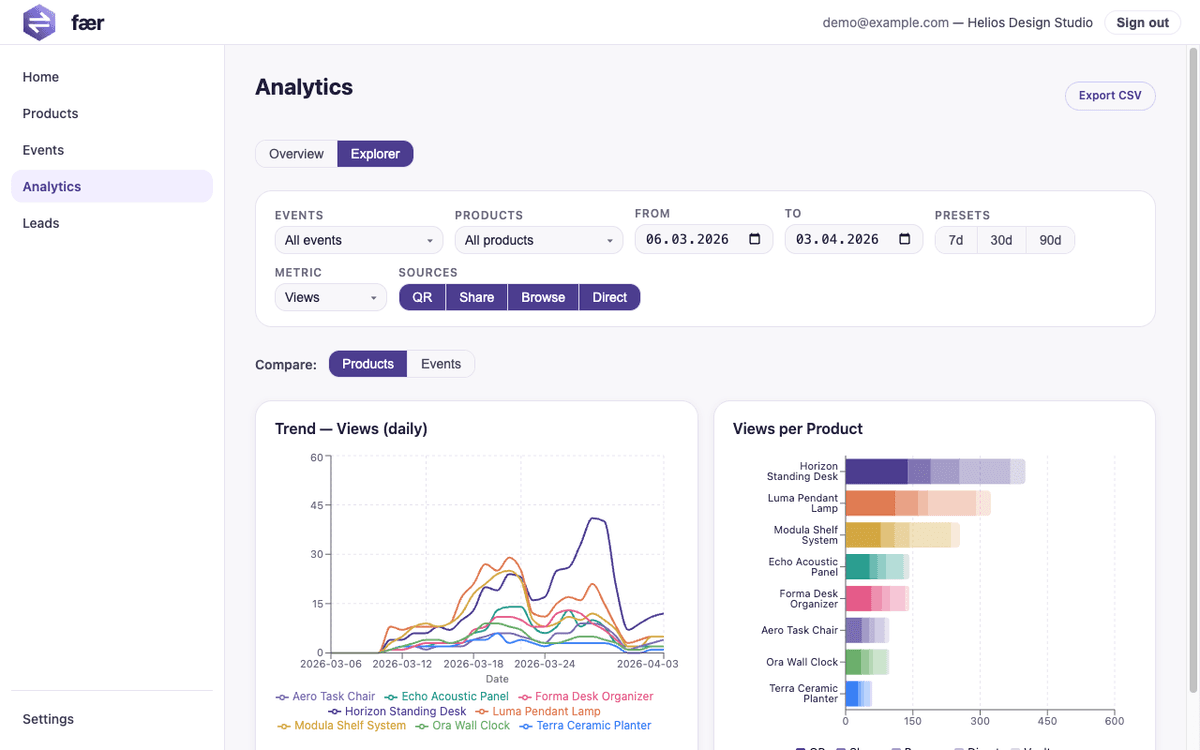Switch Compare mode to Events
The height and width of the screenshot is (750, 1200).
click(441, 364)
